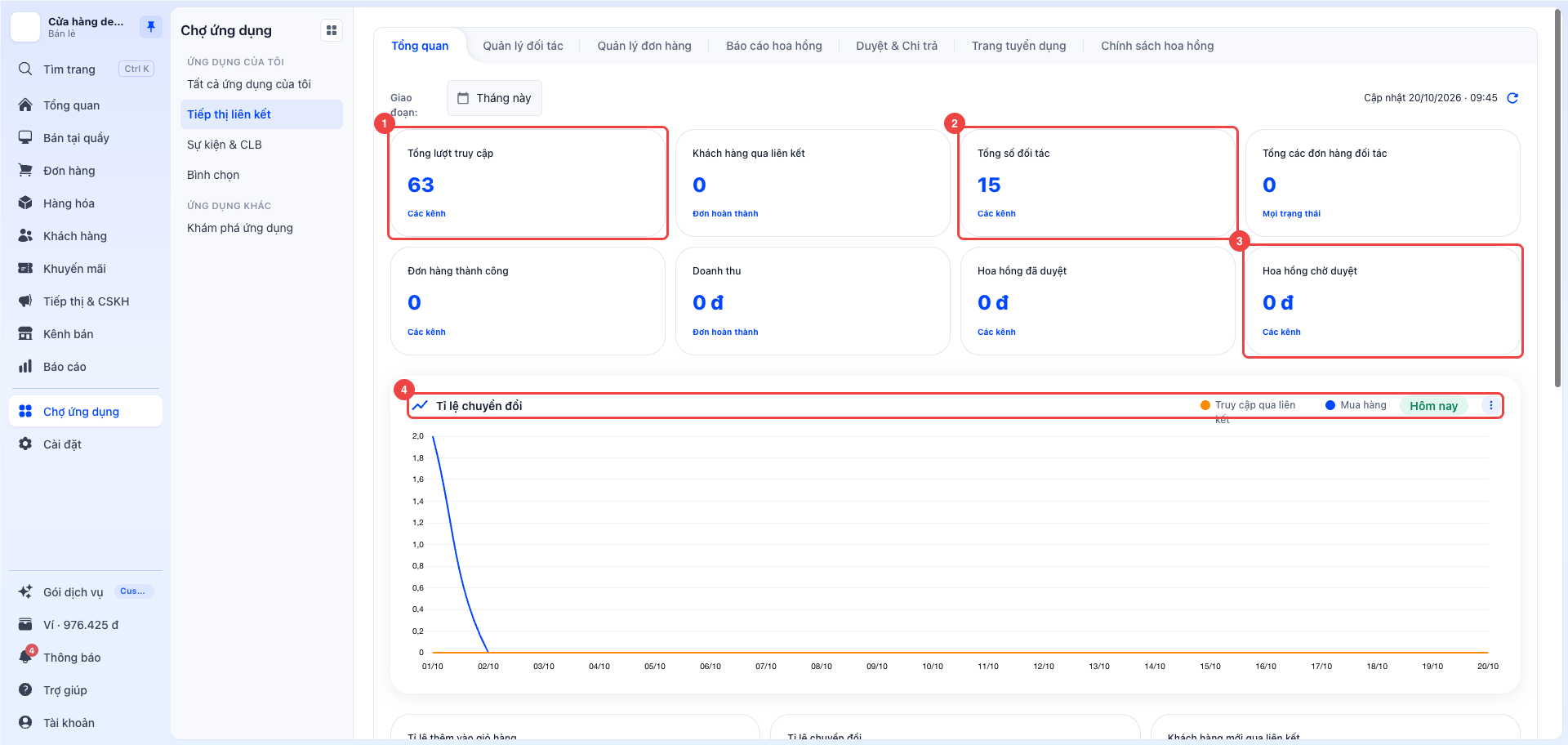
Task: Click the Trợ giúp question mark icon
Action: point(25,689)
